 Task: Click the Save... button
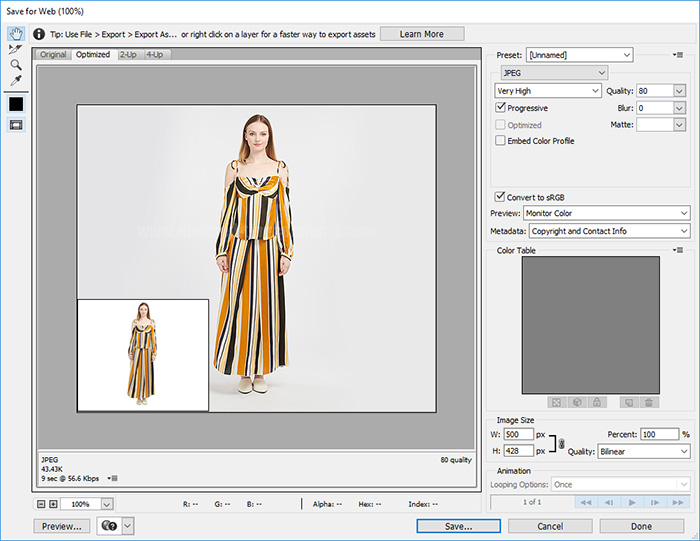(x=458, y=526)
